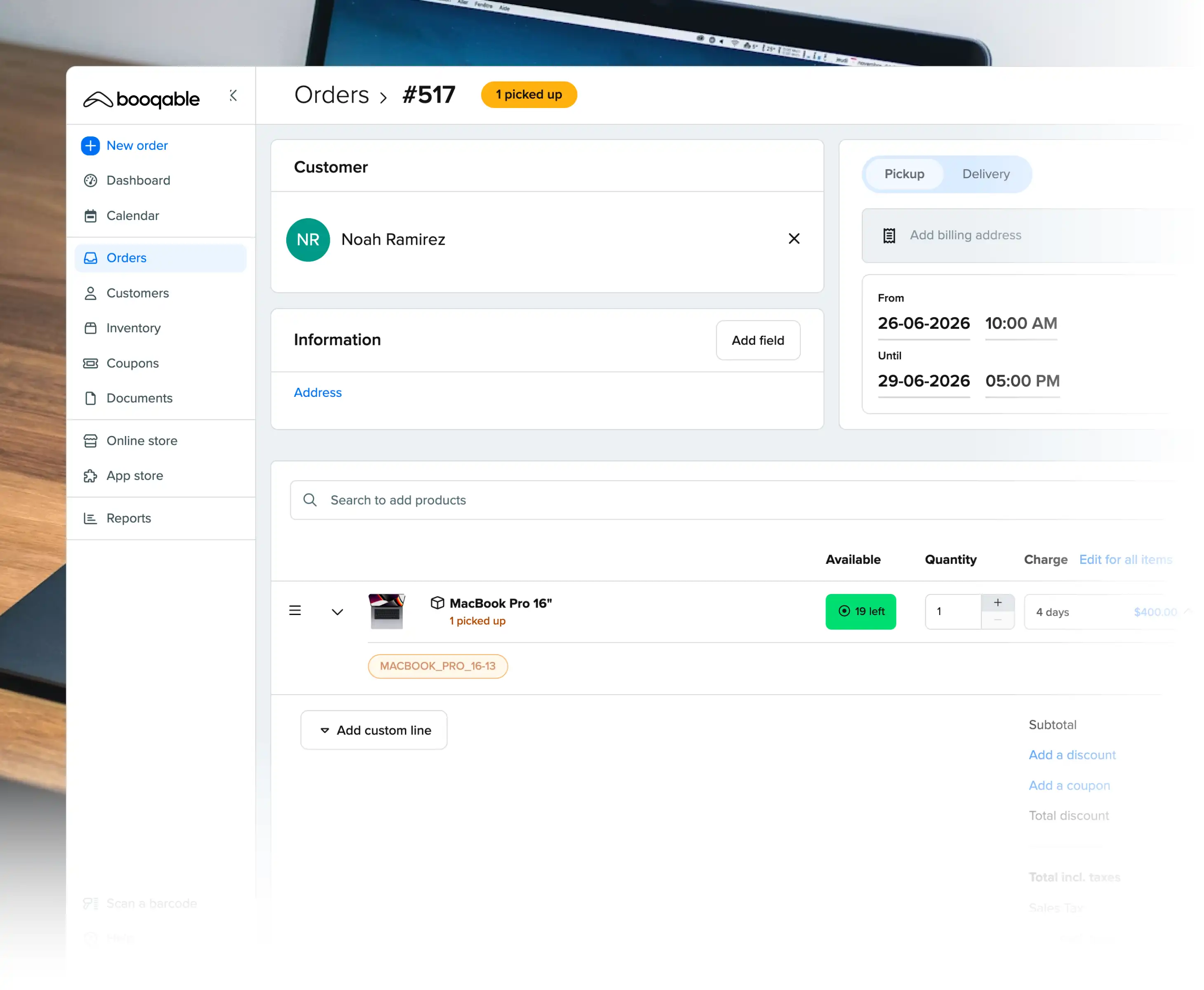Click the Online store shop icon
Viewport: 1204px width, 990px height.
tap(90, 441)
